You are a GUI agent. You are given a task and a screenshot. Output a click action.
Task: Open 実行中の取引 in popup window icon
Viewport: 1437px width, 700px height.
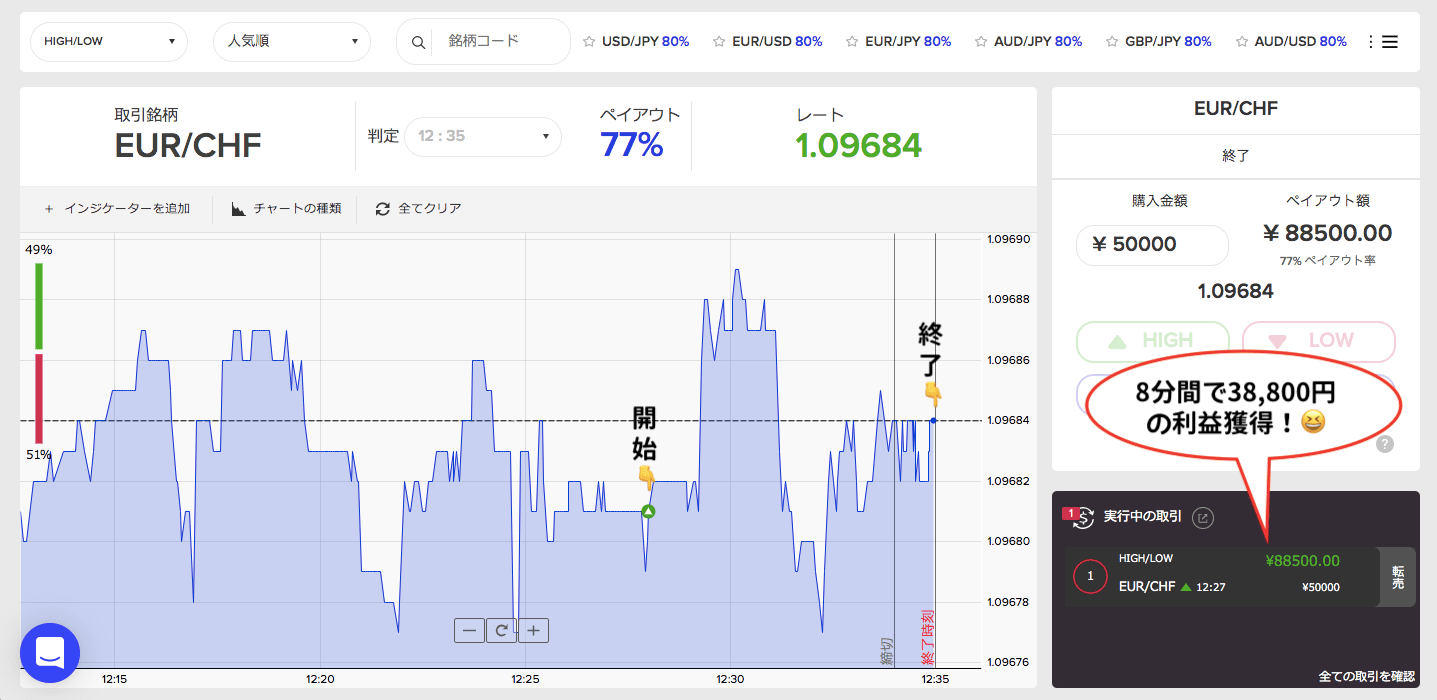tap(1204, 517)
